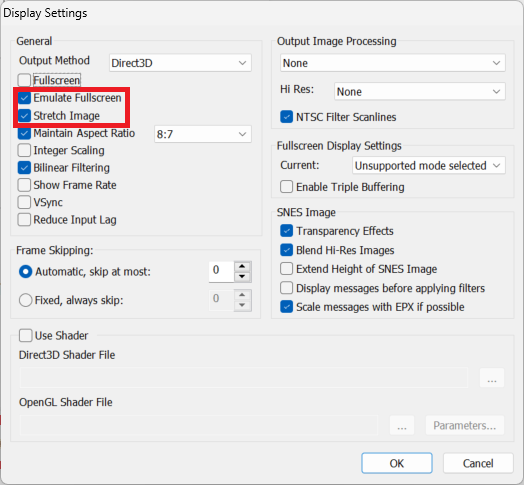Expand the 8:7 aspect ratio dropdown
Screen dimensions: 524x485
(203, 134)
